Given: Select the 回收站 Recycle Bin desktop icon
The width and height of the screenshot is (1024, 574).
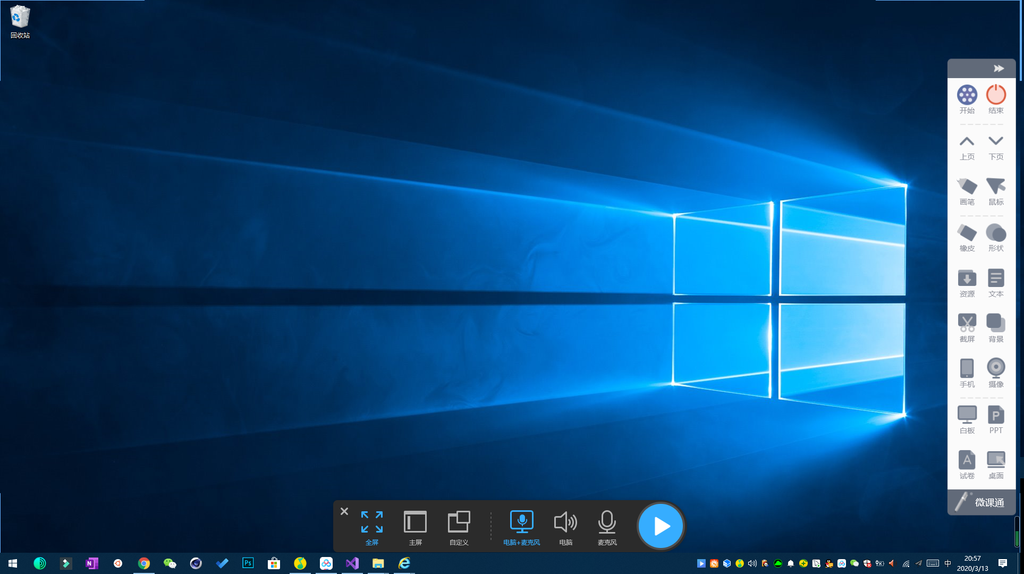Looking at the screenshot, I should pos(20,22).
